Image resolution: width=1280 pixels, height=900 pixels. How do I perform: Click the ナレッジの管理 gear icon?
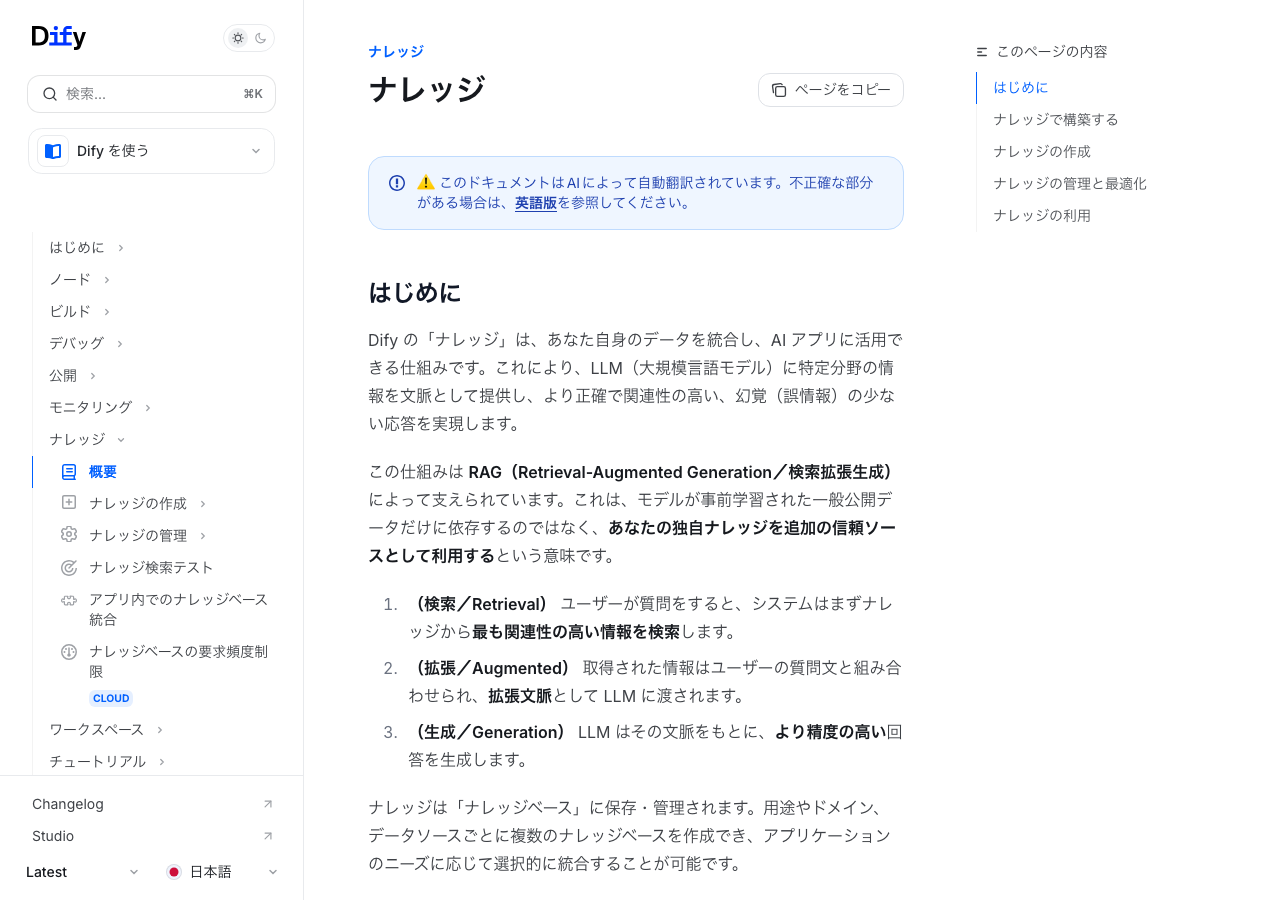coord(69,535)
